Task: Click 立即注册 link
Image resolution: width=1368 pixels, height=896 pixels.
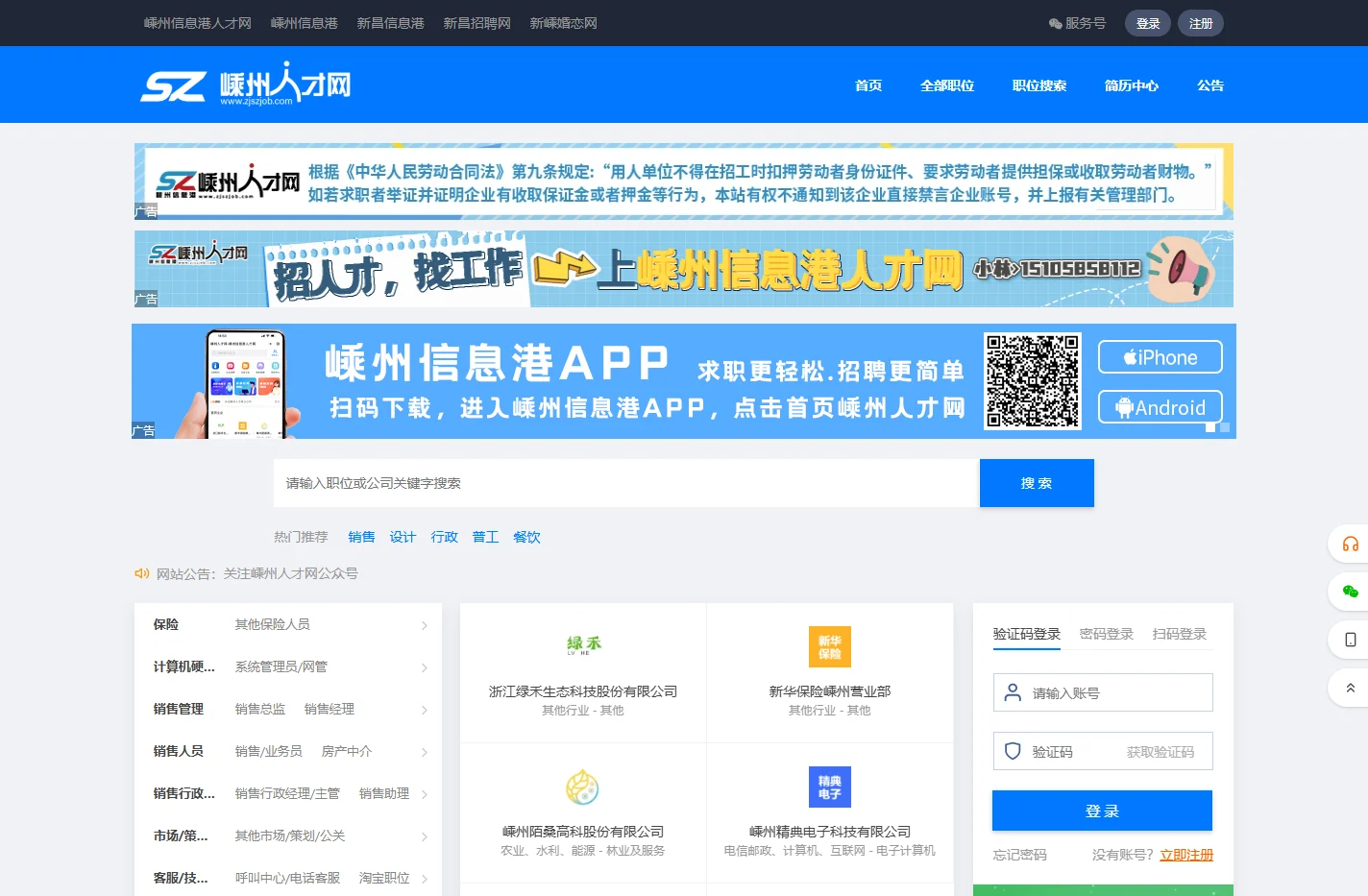Action: click(x=1186, y=855)
